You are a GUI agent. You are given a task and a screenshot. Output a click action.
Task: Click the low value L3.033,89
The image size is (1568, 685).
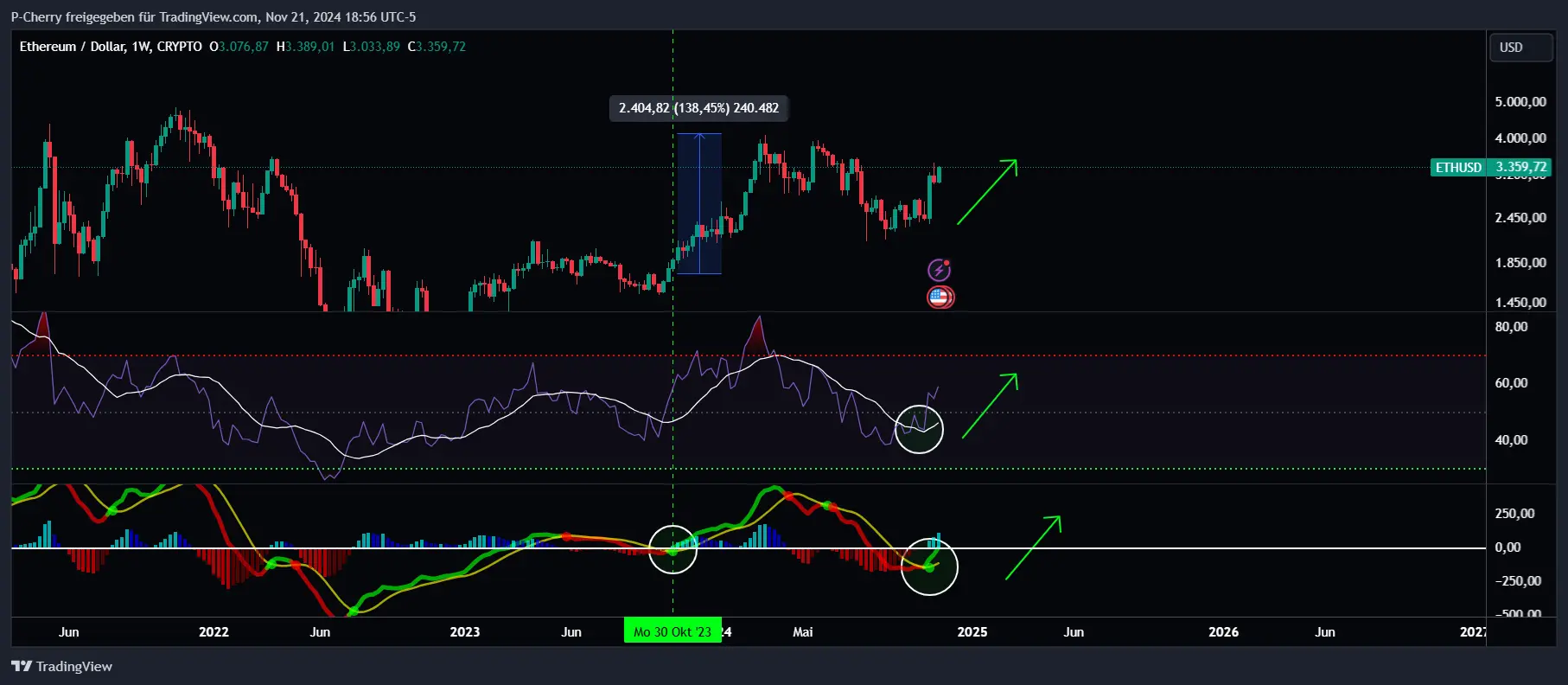click(372, 47)
